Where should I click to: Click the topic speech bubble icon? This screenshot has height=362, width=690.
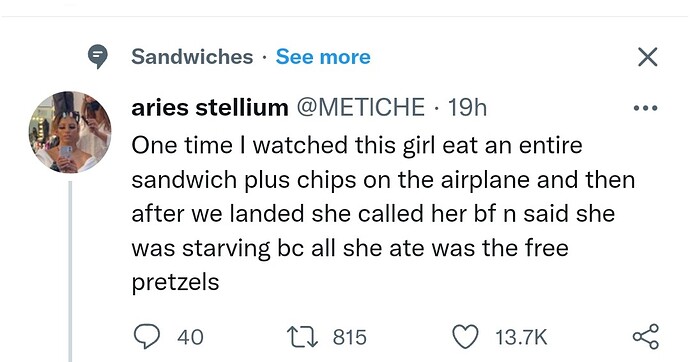[x=97, y=56]
